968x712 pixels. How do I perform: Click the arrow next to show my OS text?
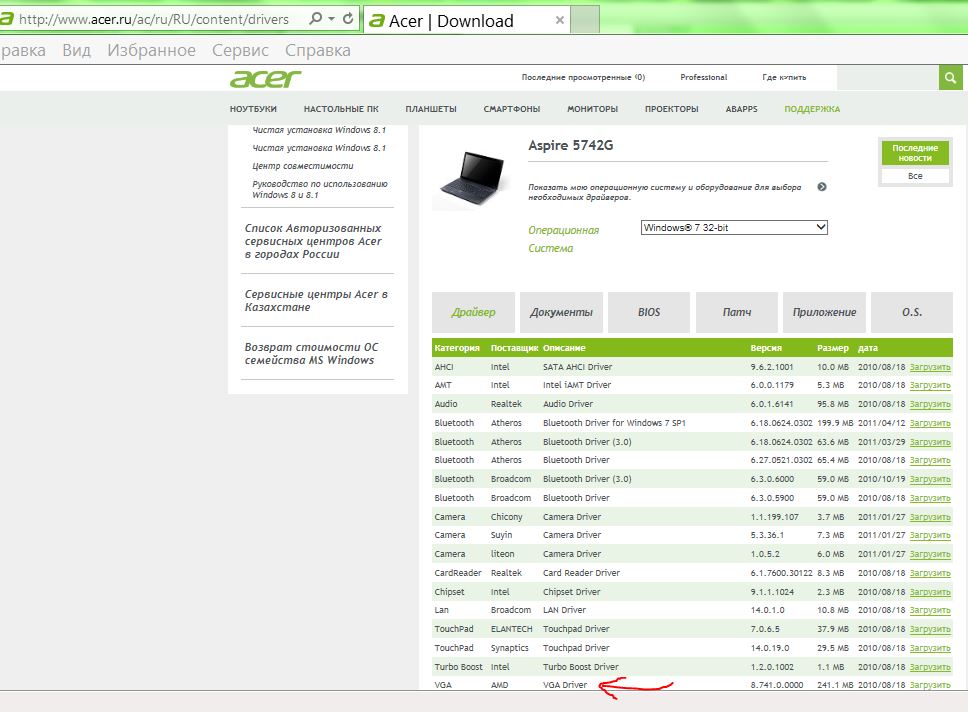click(822, 187)
